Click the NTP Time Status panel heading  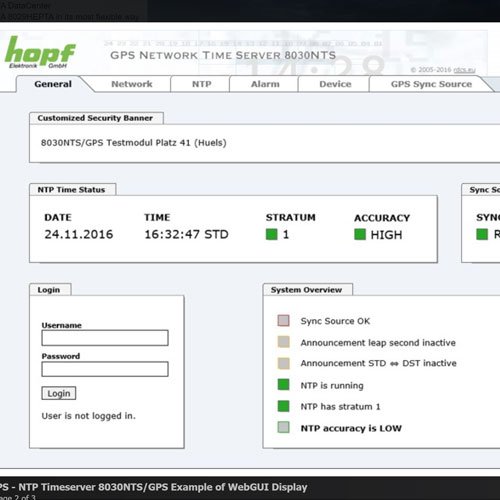[x=71, y=190]
